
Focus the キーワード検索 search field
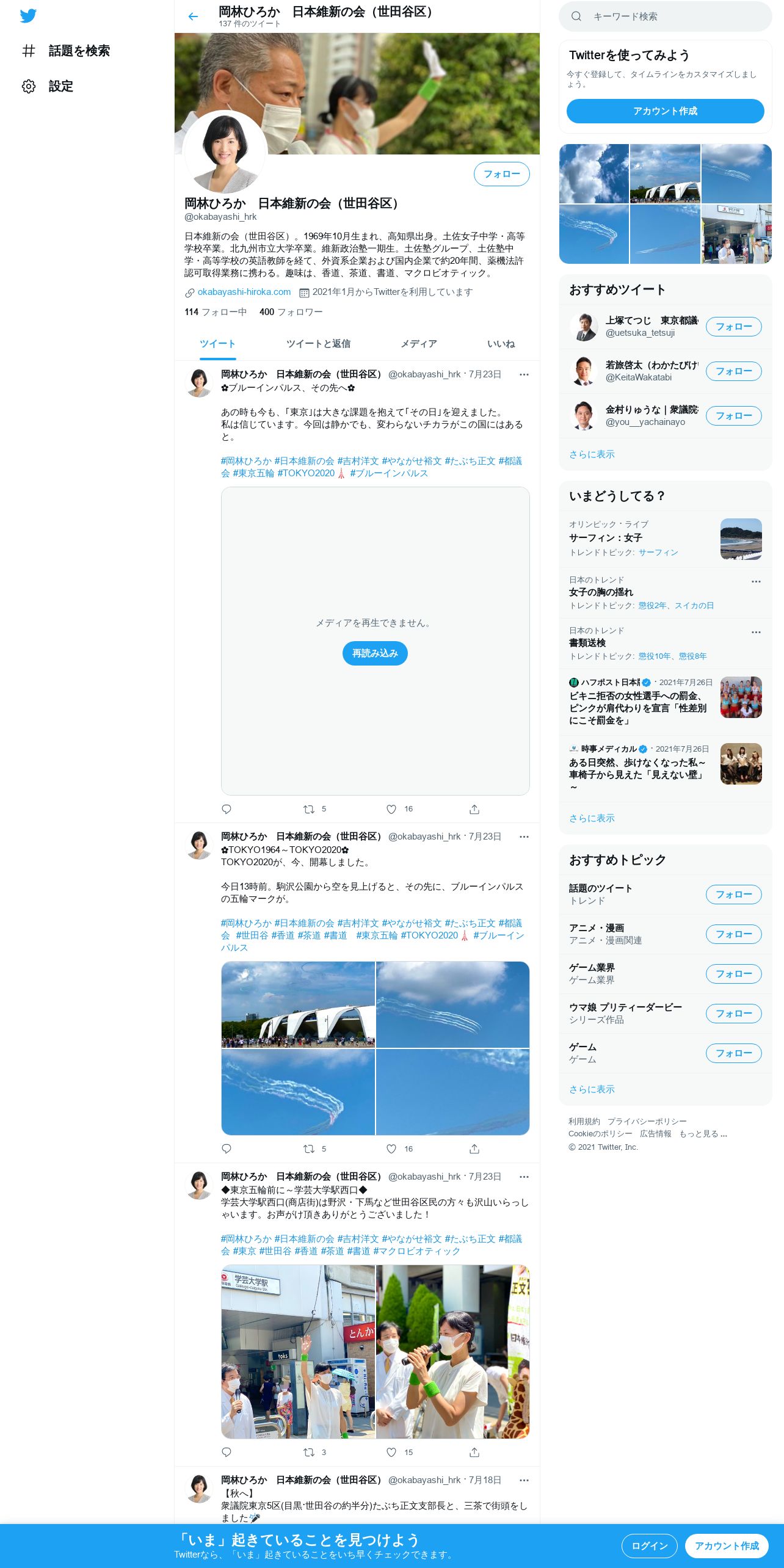coord(665,16)
